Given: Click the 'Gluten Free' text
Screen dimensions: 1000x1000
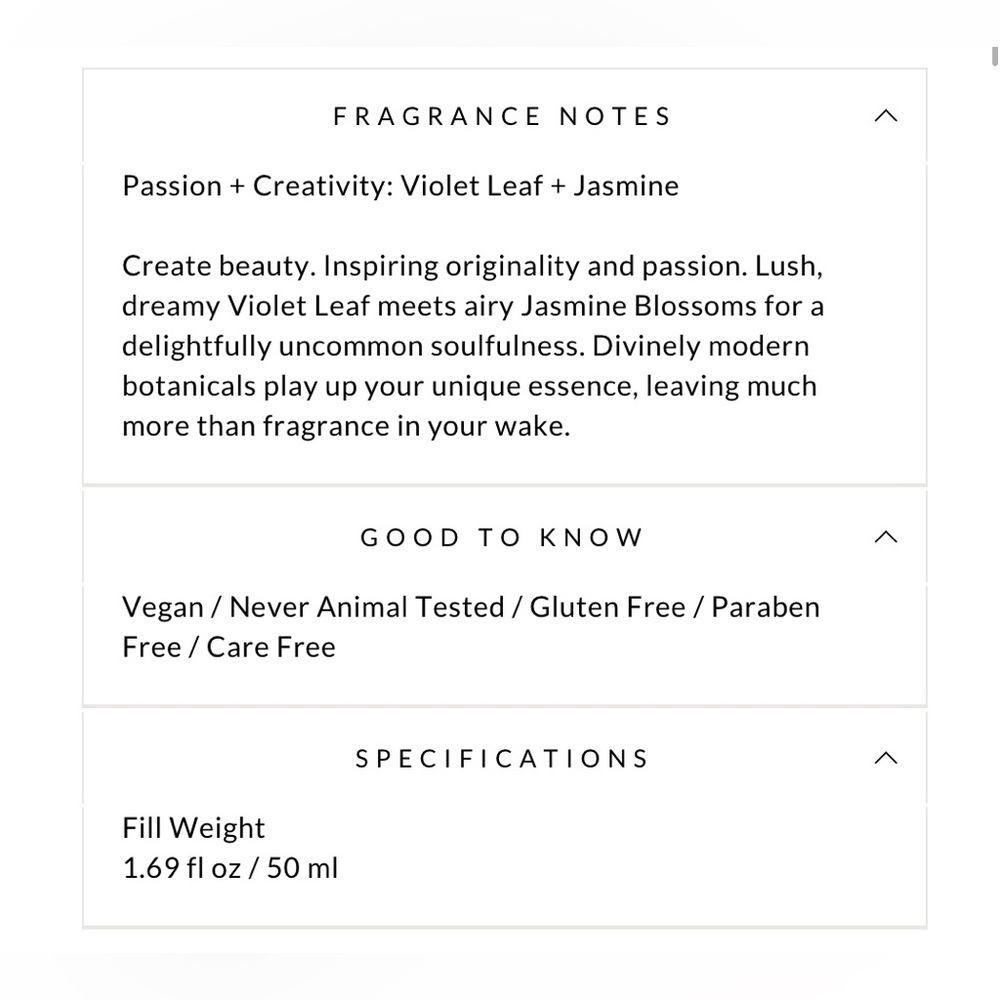Looking at the screenshot, I should 607,607.
